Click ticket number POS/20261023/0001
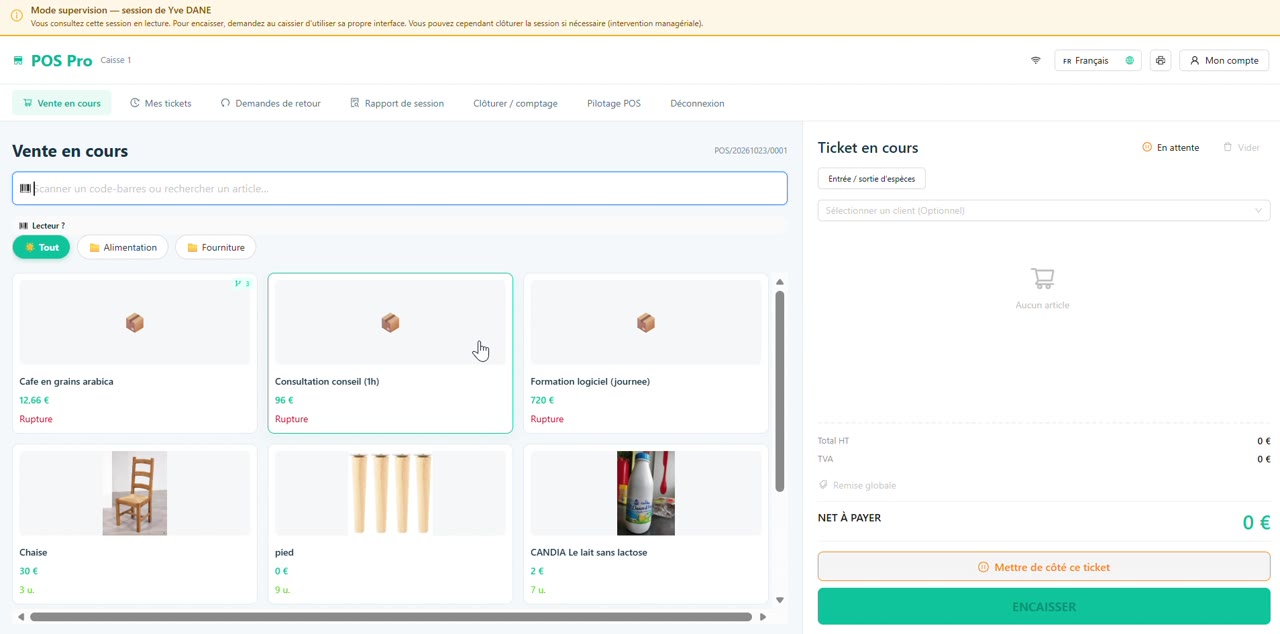The width and height of the screenshot is (1280, 634). point(751,151)
